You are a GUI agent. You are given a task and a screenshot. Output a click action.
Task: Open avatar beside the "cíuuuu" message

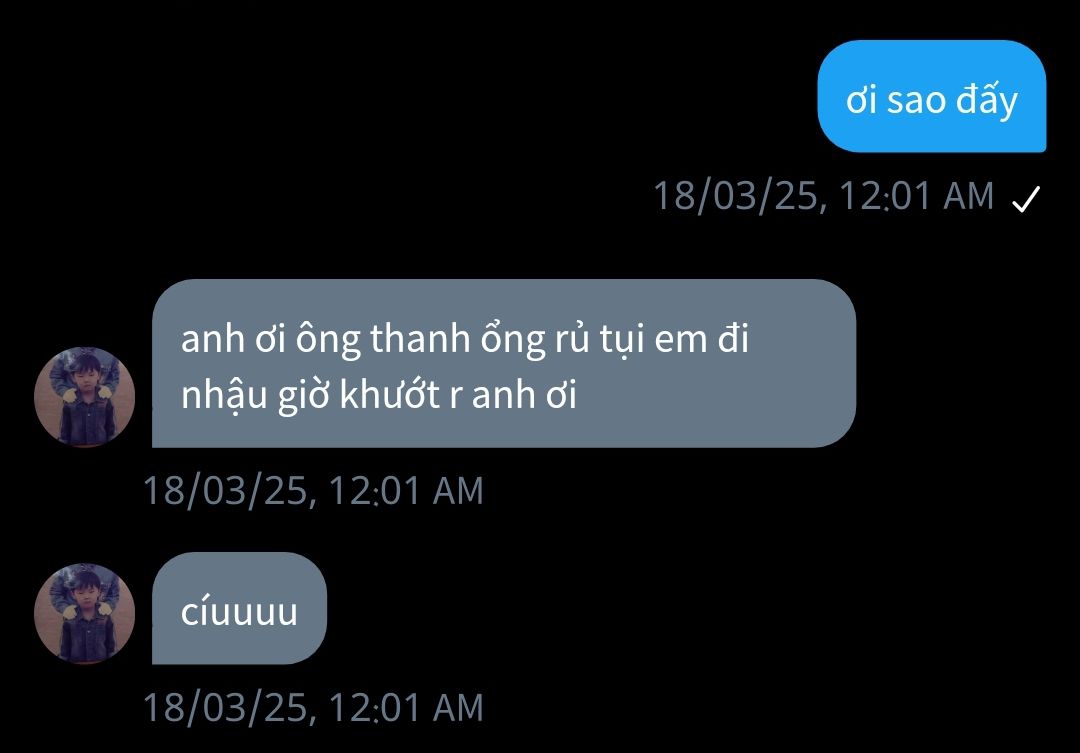pyautogui.click(x=84, y=614)
